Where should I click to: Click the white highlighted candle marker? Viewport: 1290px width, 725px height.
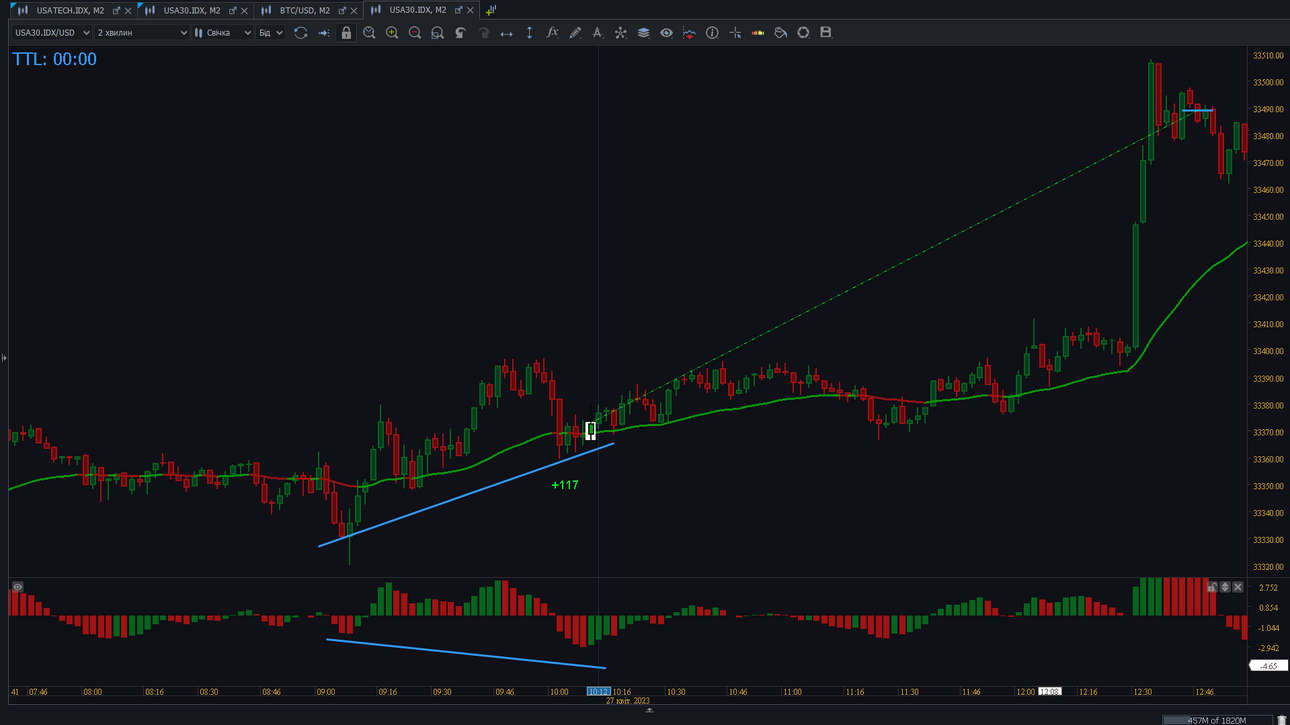point(590,431)
